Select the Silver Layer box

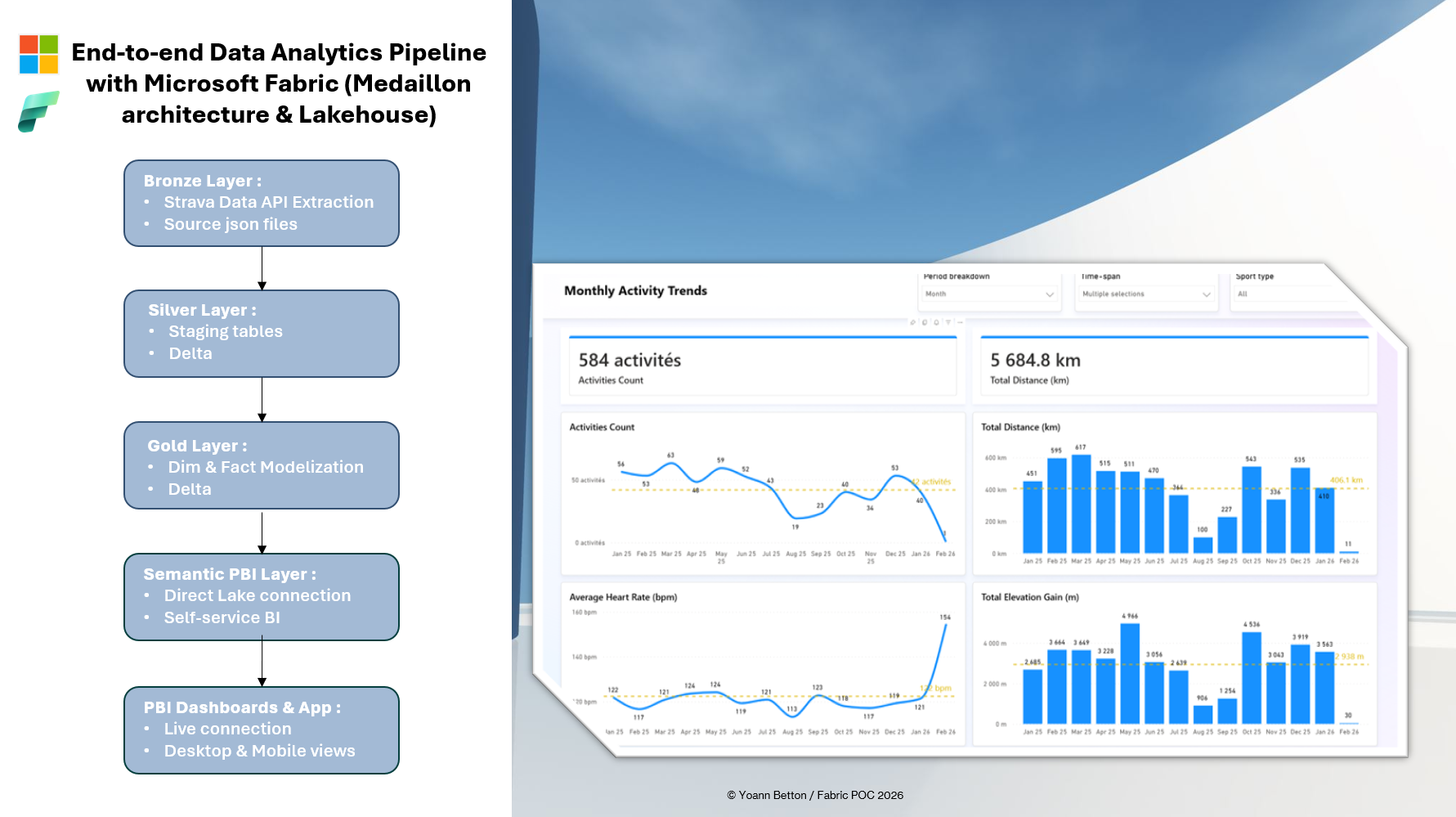[x=262, y=333]
